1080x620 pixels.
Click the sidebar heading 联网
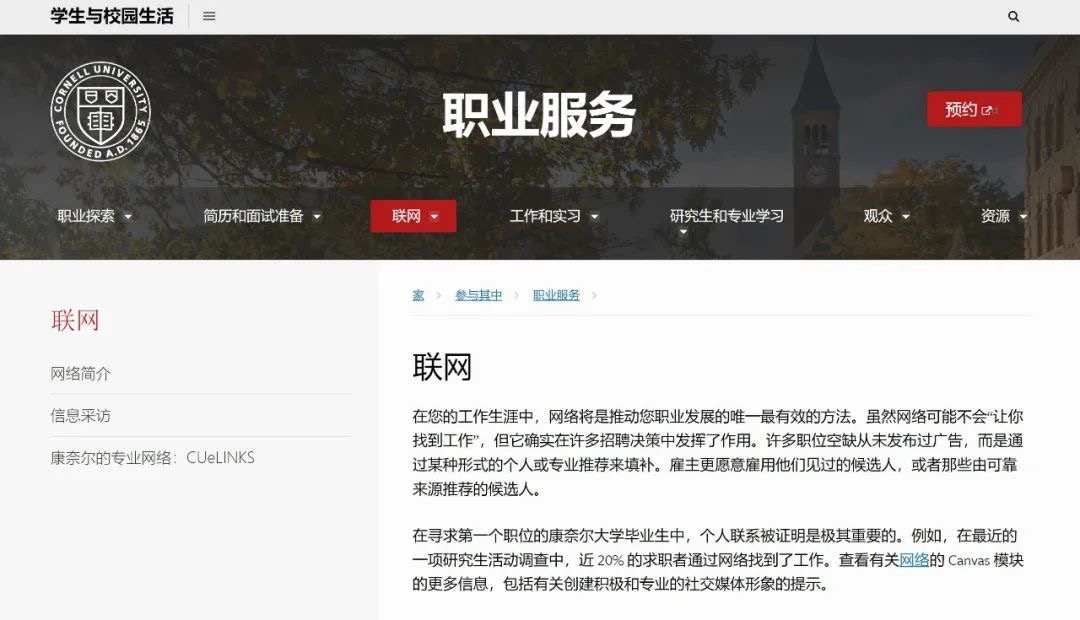pos(75,320)
